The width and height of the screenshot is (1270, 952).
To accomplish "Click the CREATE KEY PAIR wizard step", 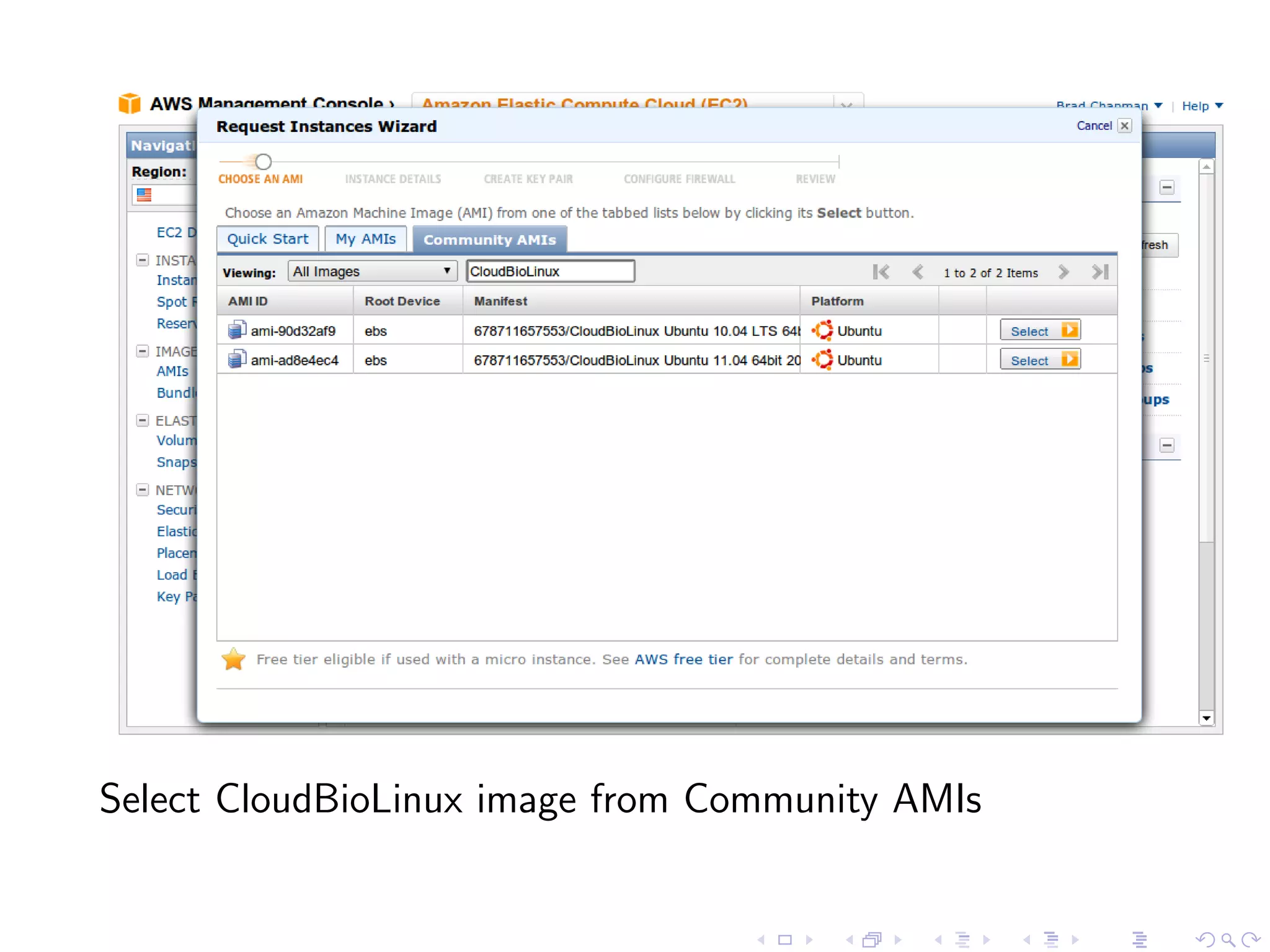I will pos(528,179).
